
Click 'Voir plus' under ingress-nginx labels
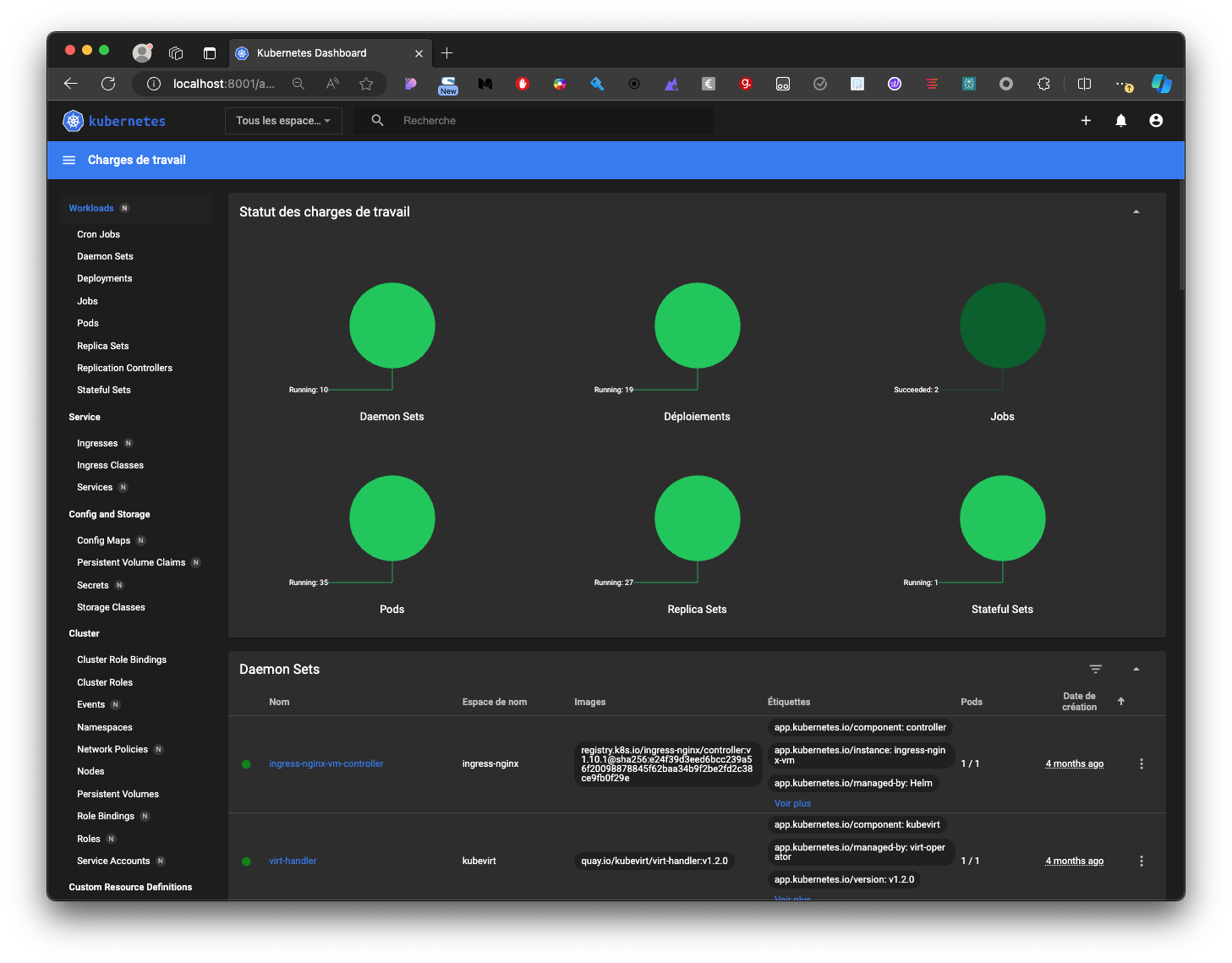(792, 803)
